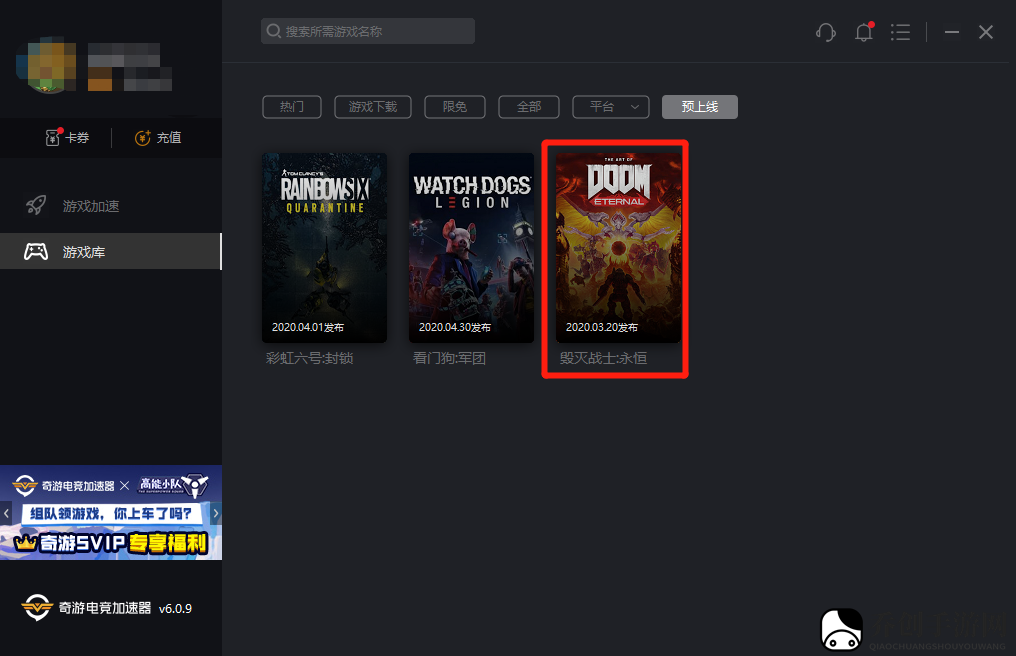
Task: Click the user avatar picture
Action: 46,65
